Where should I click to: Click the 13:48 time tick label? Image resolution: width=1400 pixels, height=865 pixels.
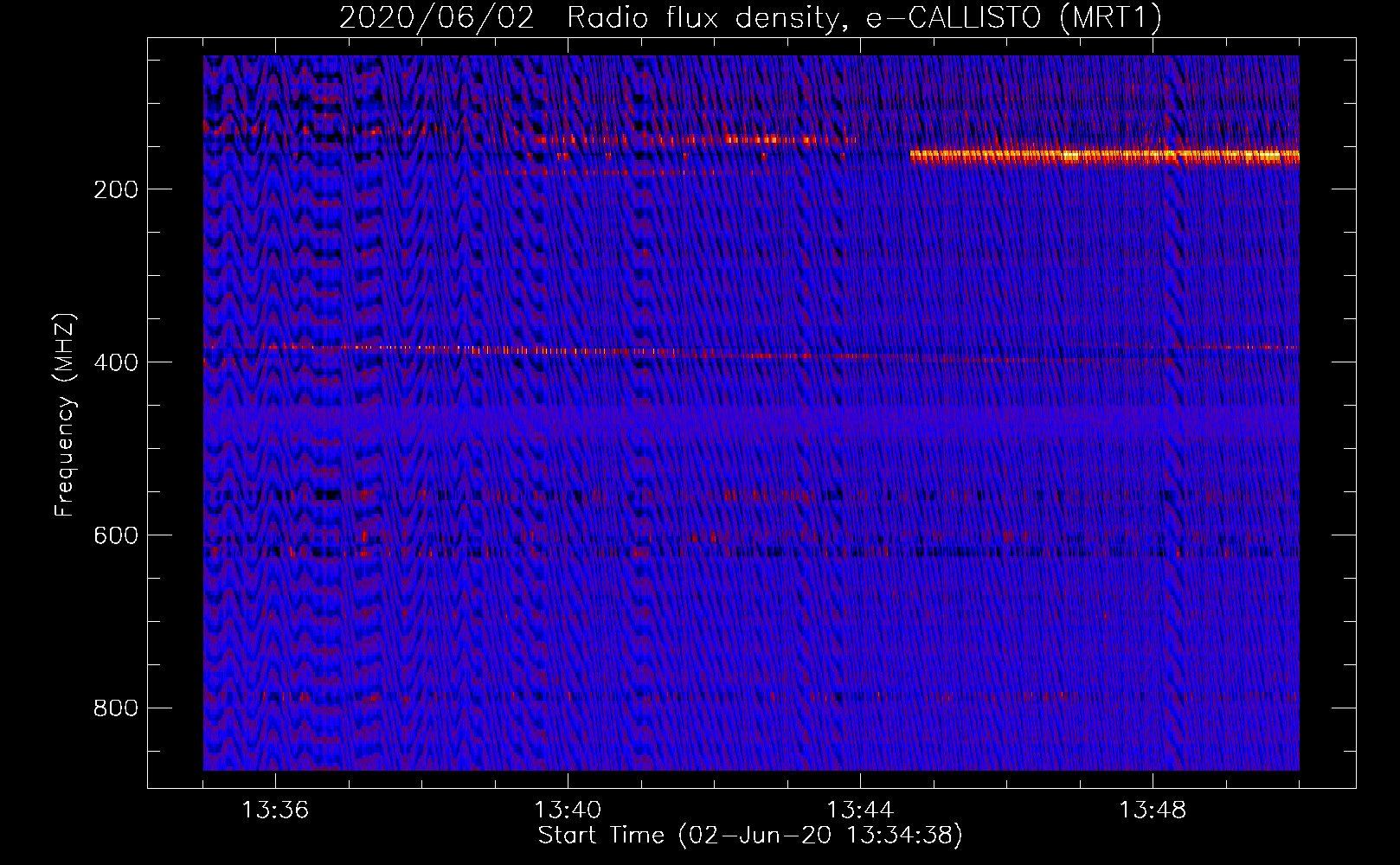(1153, 811)
